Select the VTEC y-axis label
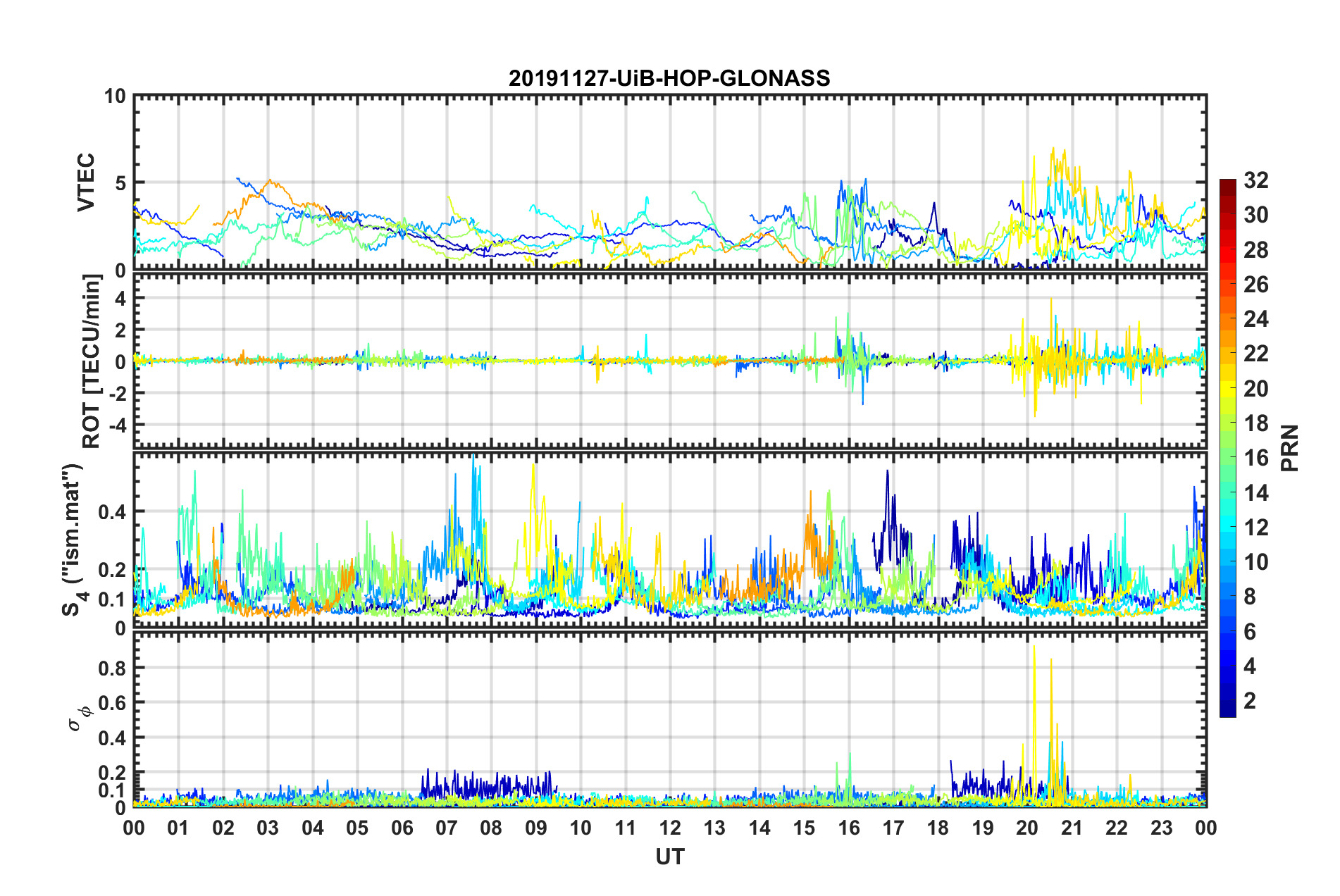This screenshot has height=896, width=1340. (86, 182)
